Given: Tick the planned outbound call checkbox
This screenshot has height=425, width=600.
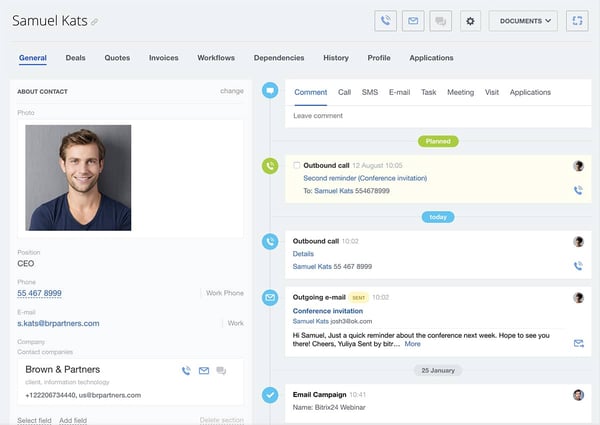Looking at the screenshot, I should 297,165.
